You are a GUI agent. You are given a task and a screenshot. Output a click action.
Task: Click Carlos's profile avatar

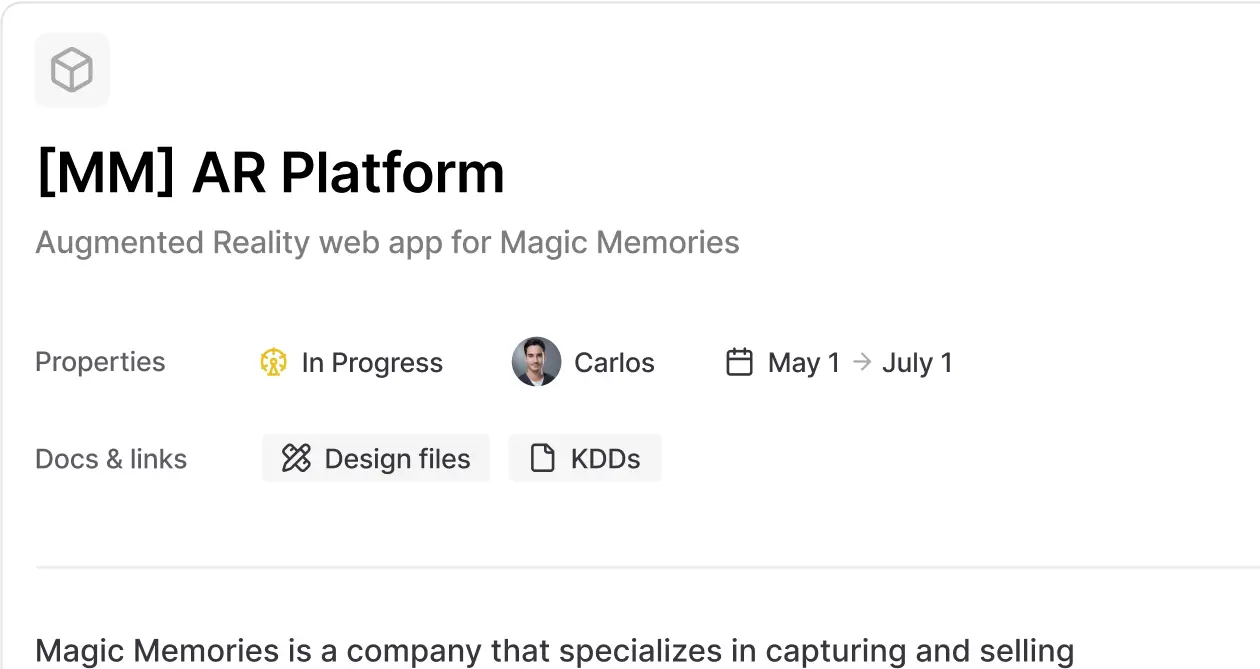coord(536,362)
